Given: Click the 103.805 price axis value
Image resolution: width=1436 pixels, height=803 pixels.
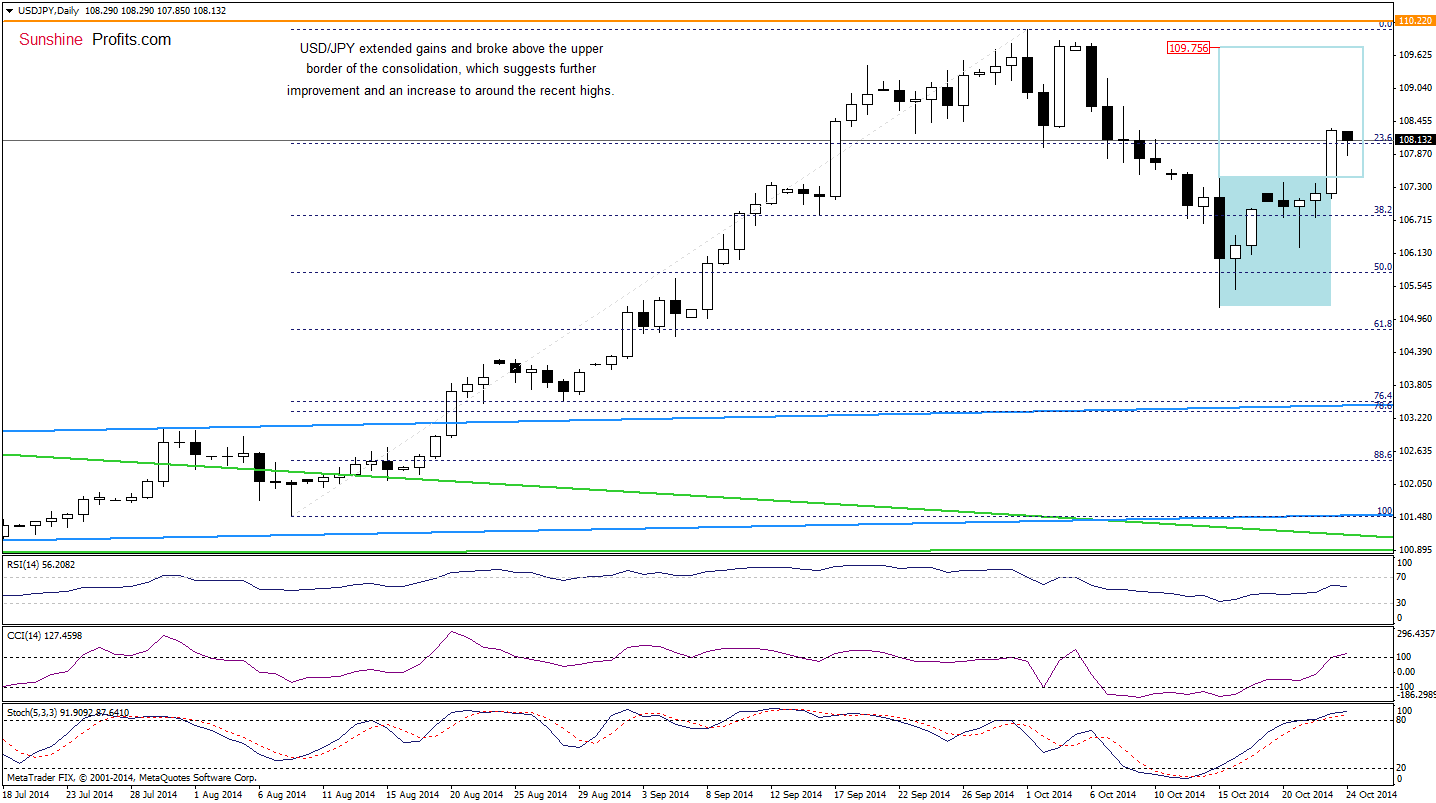Looking at the screenshot, I should [x=1415, y=385].
